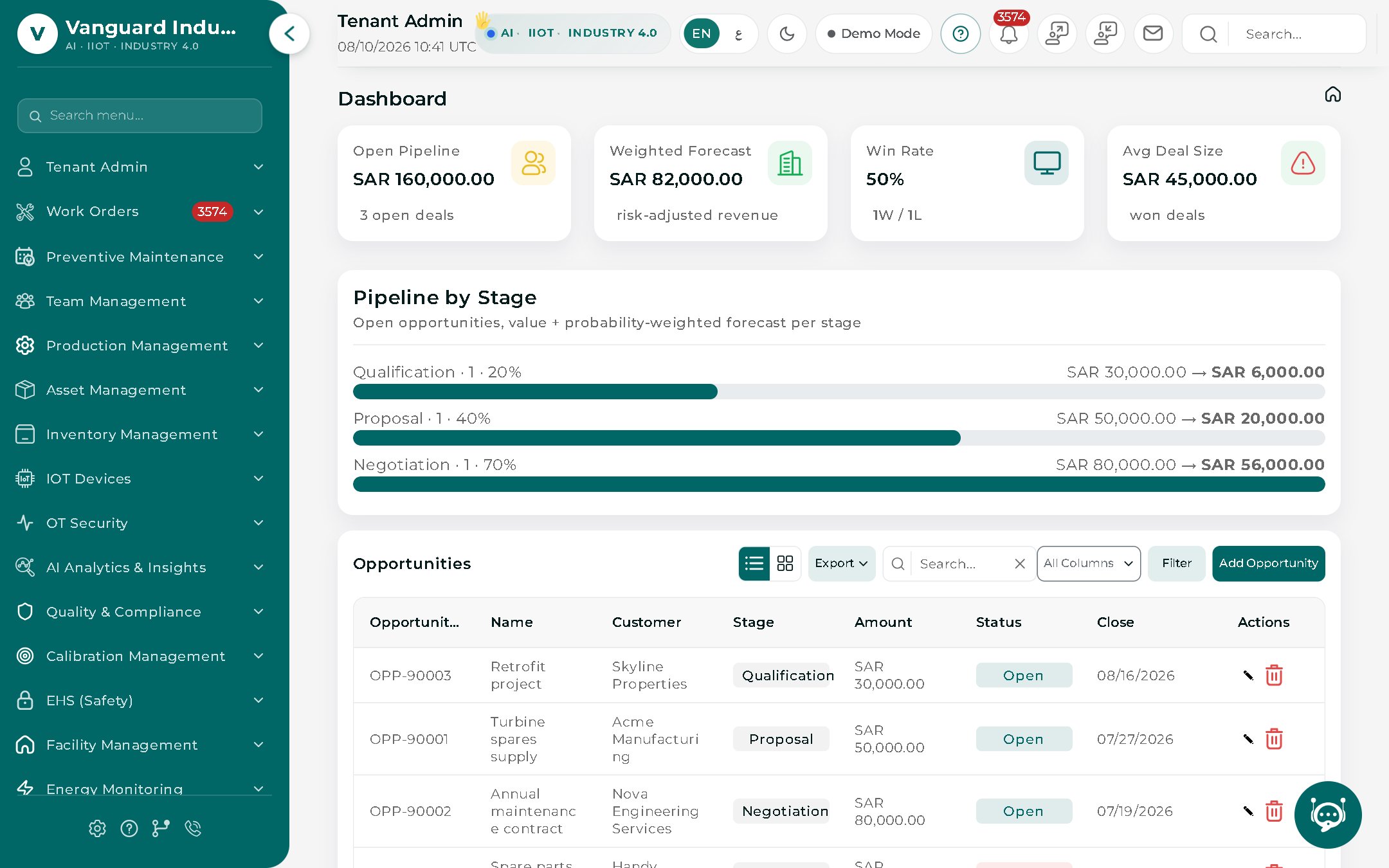Click the phone call icon in sidebar footer
The image size is (1389, 868).
pos(193,828)
